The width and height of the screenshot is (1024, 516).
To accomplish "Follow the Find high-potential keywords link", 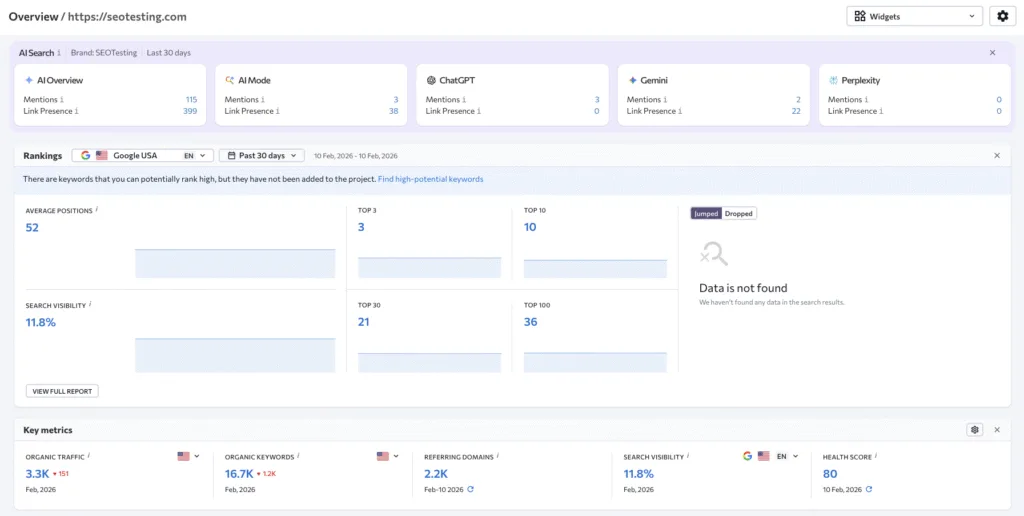I will pyautogui.click(x=430, y=179).
